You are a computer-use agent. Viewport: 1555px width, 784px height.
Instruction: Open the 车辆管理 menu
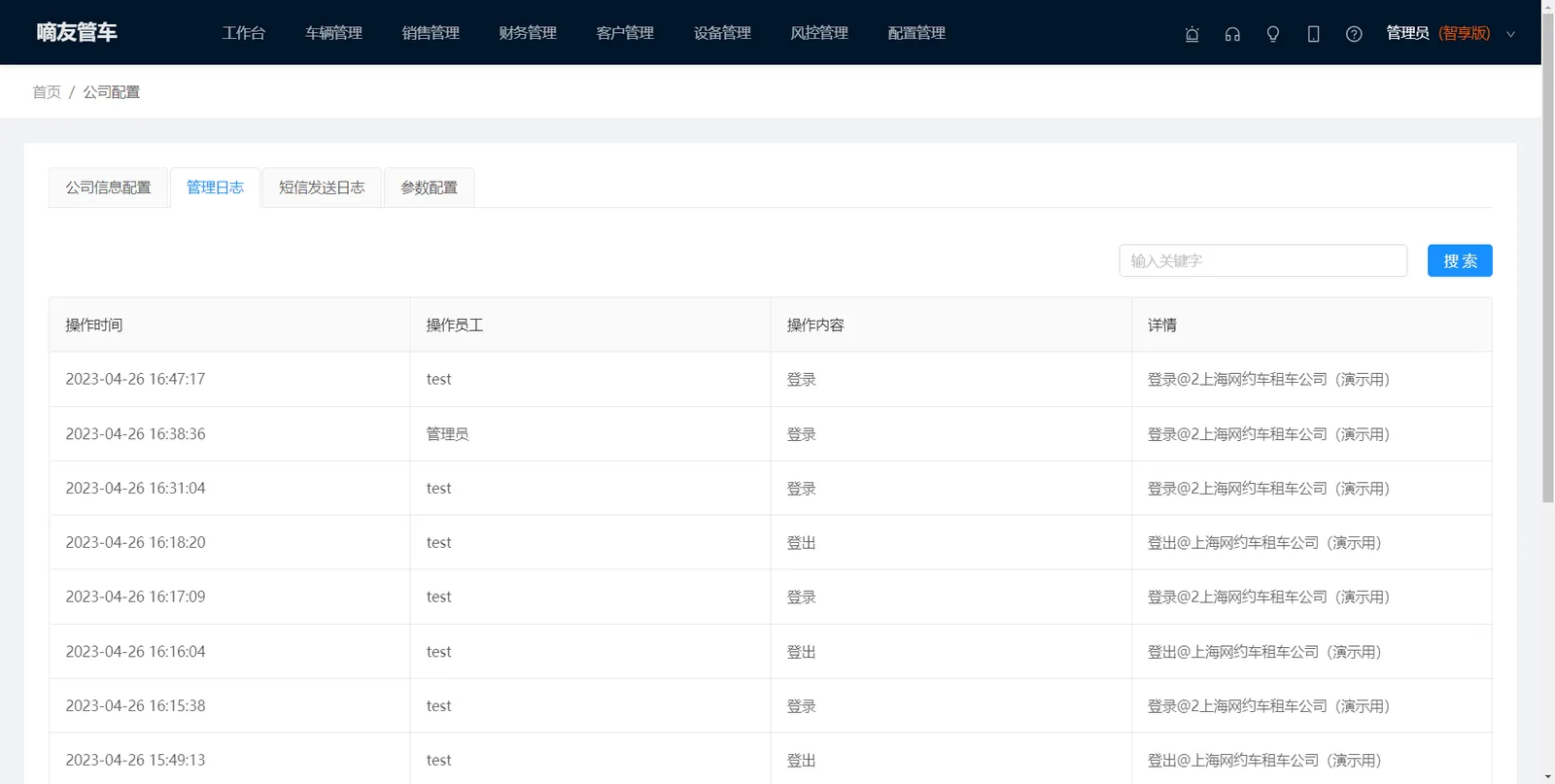coord(333,33)
